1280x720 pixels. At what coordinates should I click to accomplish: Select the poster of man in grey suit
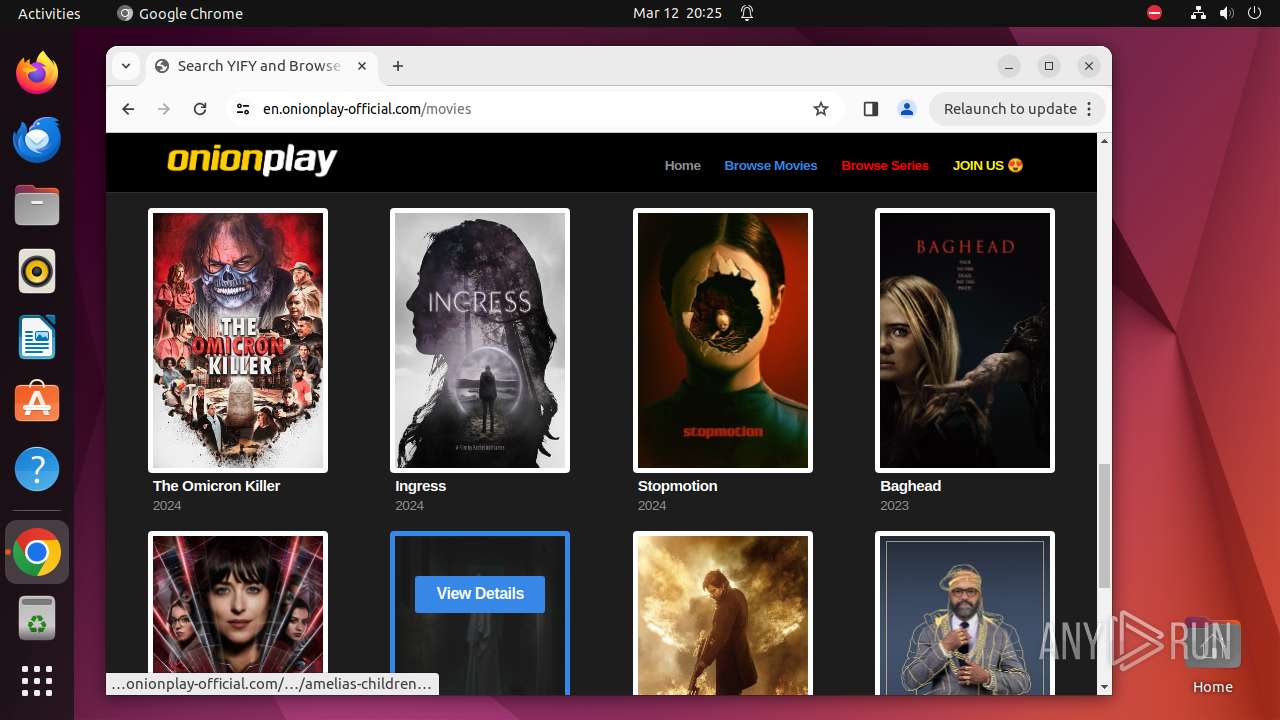[x=965, y=613]
